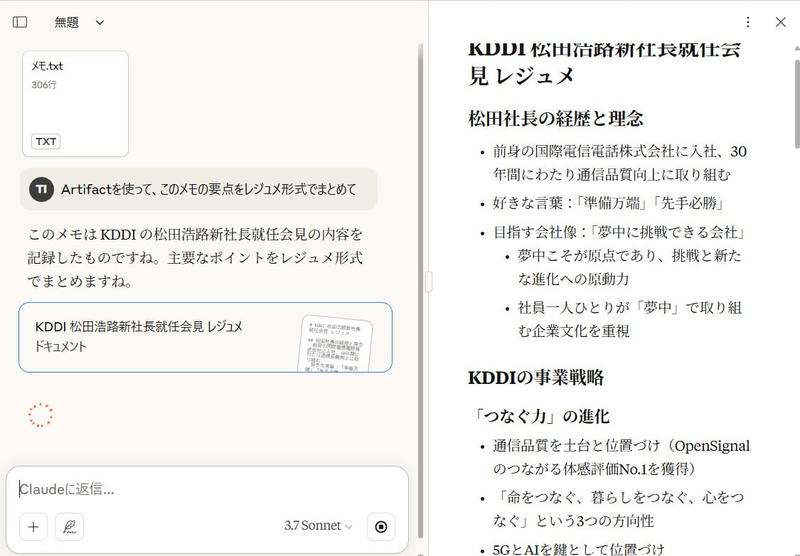Click the bullet 目指す会社像：「夢中に挑戦できる会社」
Viewport: 800px width, 556px height.
point(620,232)
